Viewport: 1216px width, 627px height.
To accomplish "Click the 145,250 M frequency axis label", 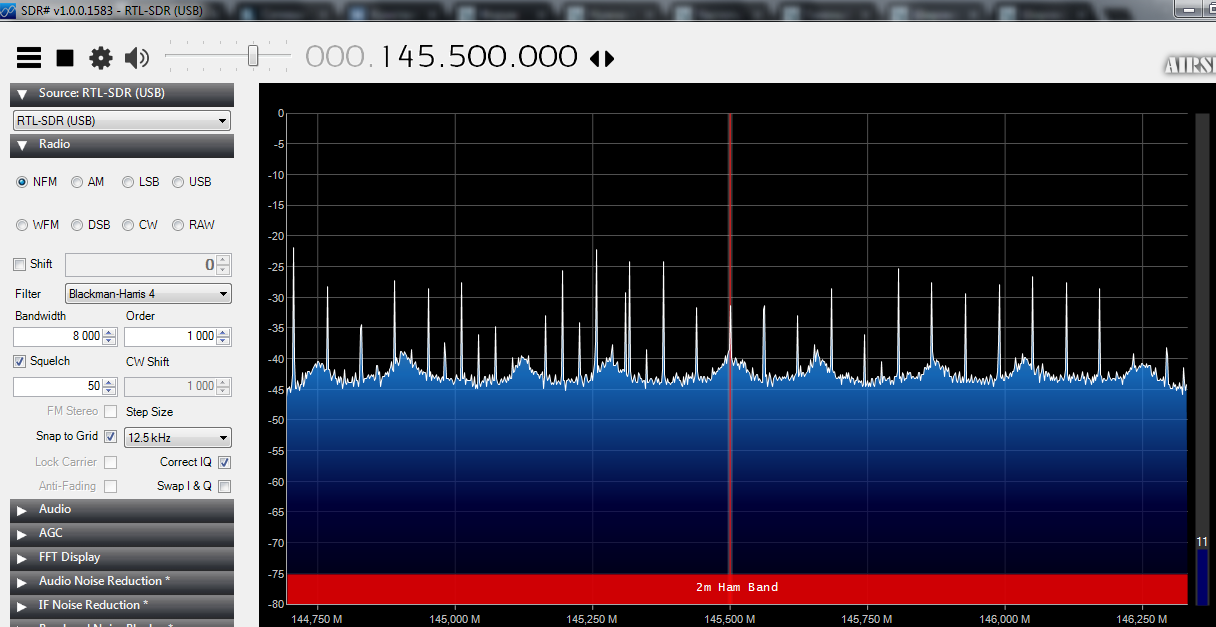I will point(592,618).
